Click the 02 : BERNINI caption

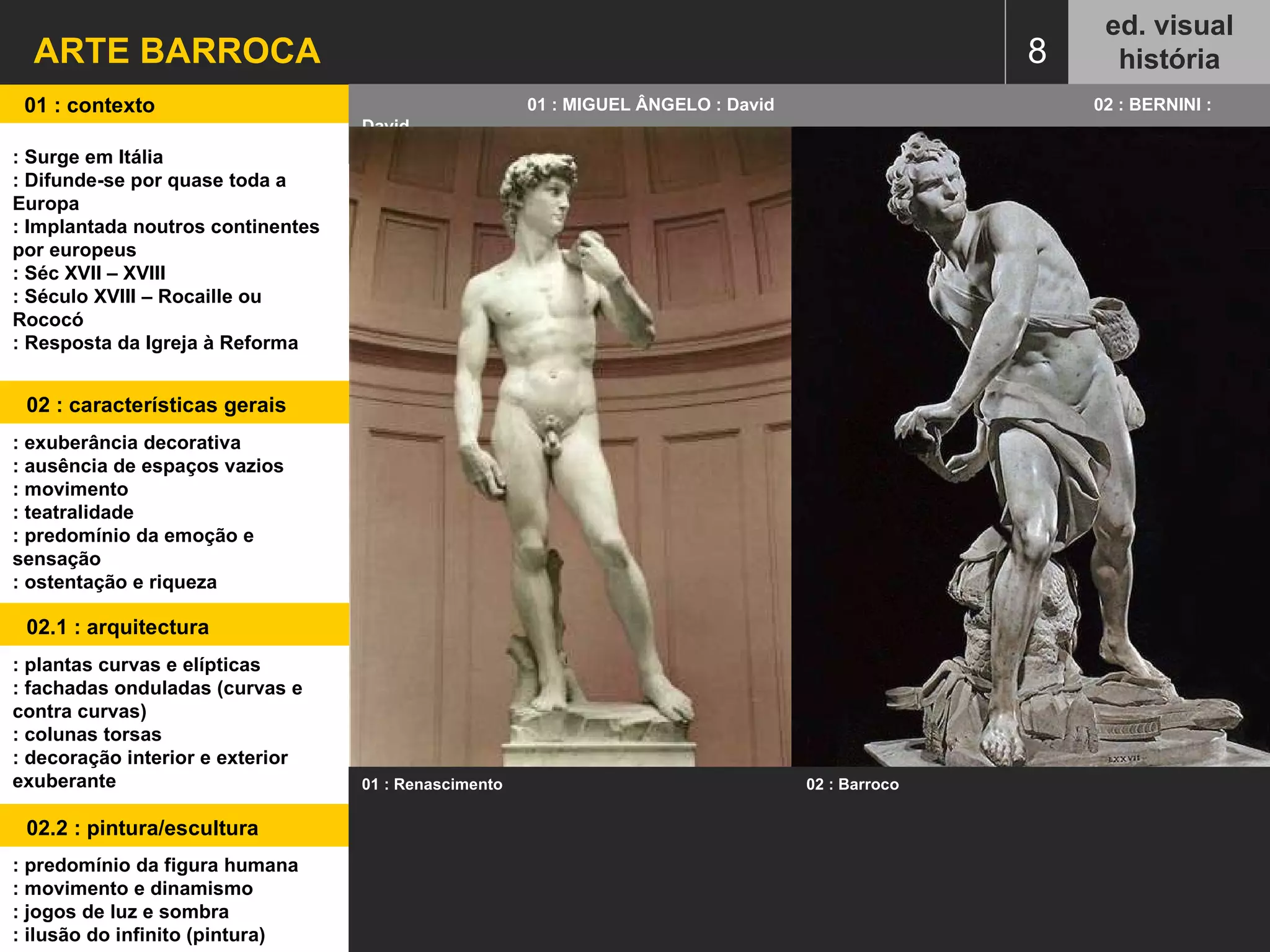click(1152, 104)
